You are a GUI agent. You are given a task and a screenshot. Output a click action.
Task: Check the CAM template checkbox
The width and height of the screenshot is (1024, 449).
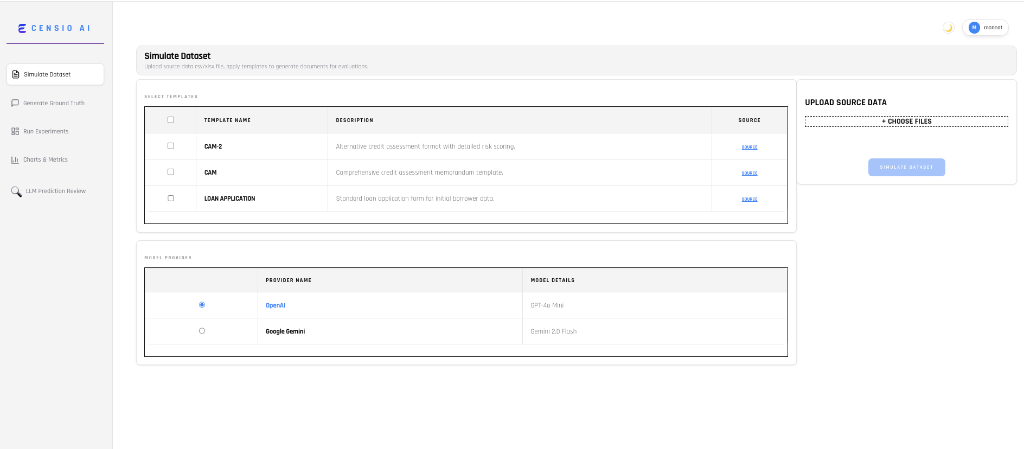pyautogui.click(x=171, y=172)
